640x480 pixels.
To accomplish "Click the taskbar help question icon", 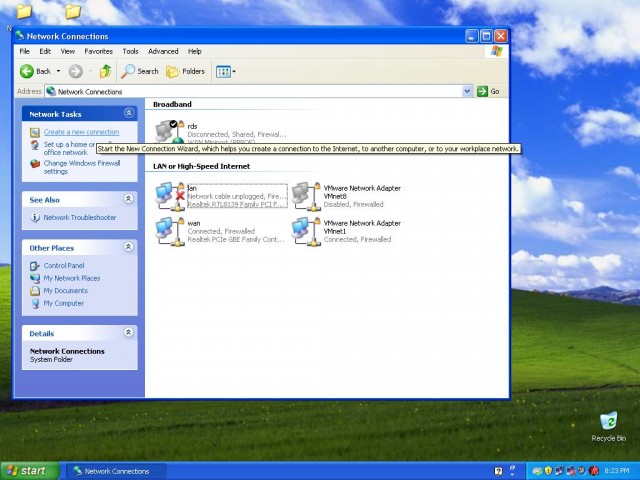I will (x=498, y=471).
